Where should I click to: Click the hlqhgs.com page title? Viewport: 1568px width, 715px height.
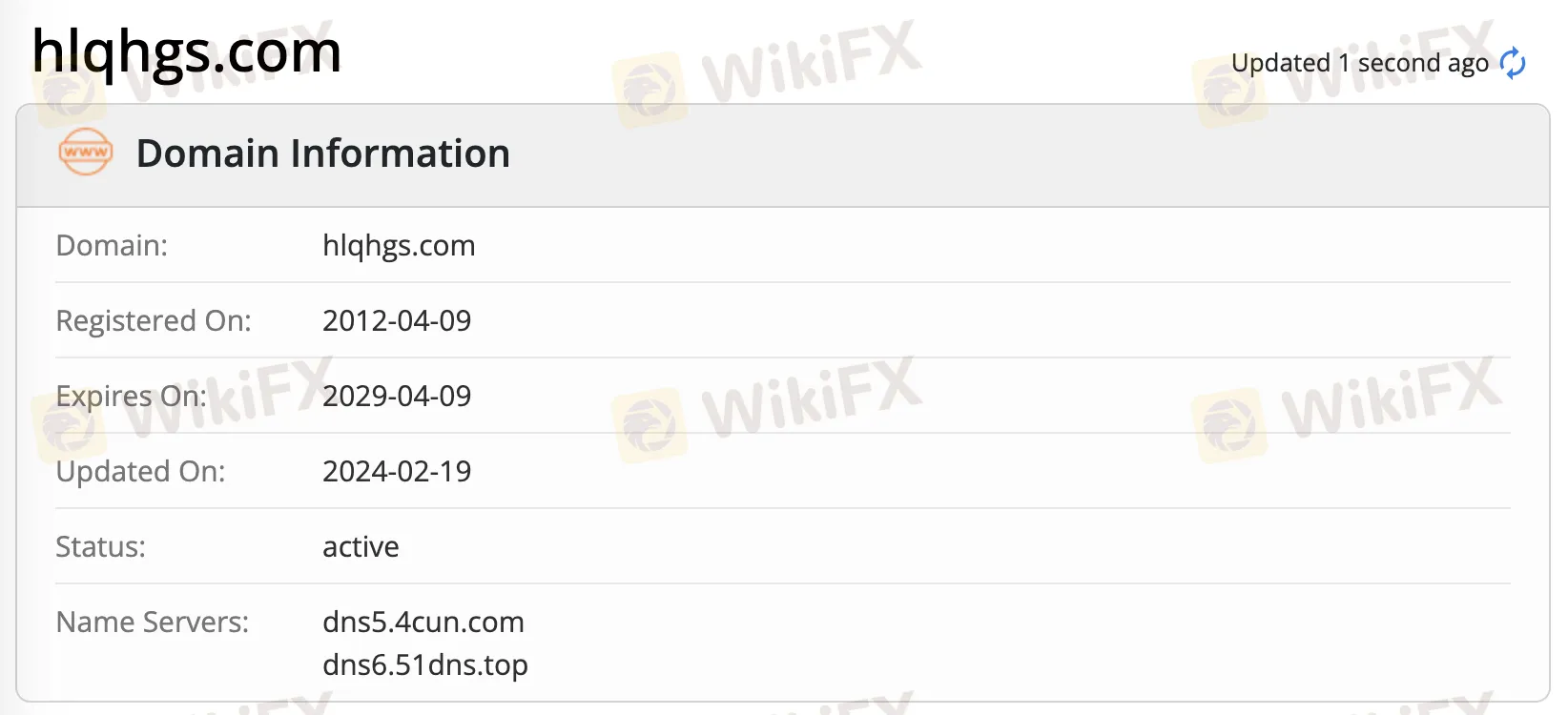point(187,51)
